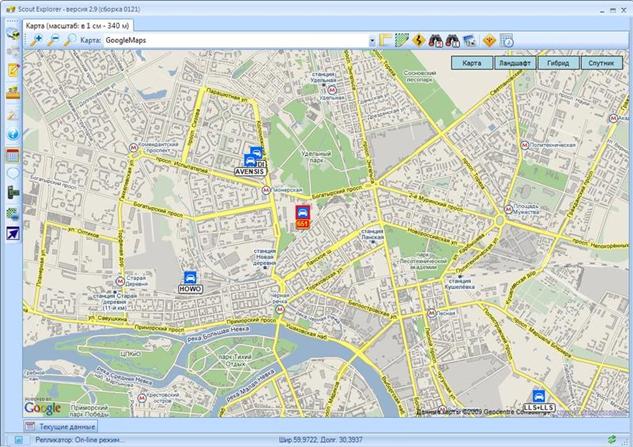This screenshot has height=447, width=633.
Task: Click the HOWO vehicle marker on map
Action: coord(190,281)
